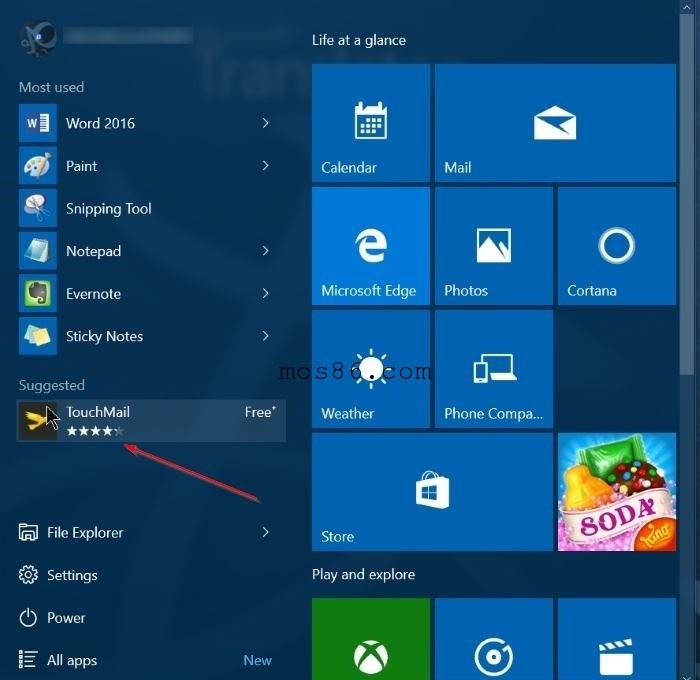Click the scrollbar up arrow
700x680 pixels.
(688, 6)
